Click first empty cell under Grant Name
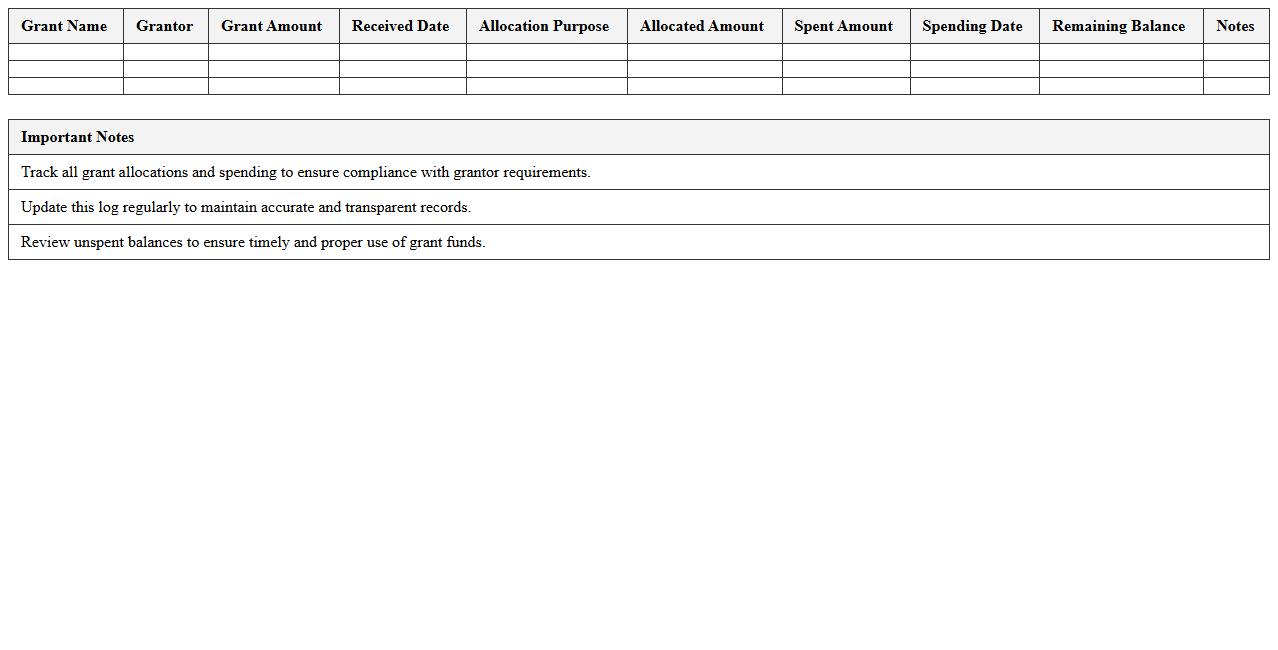The image size is (1278, 650). (65, 52)
